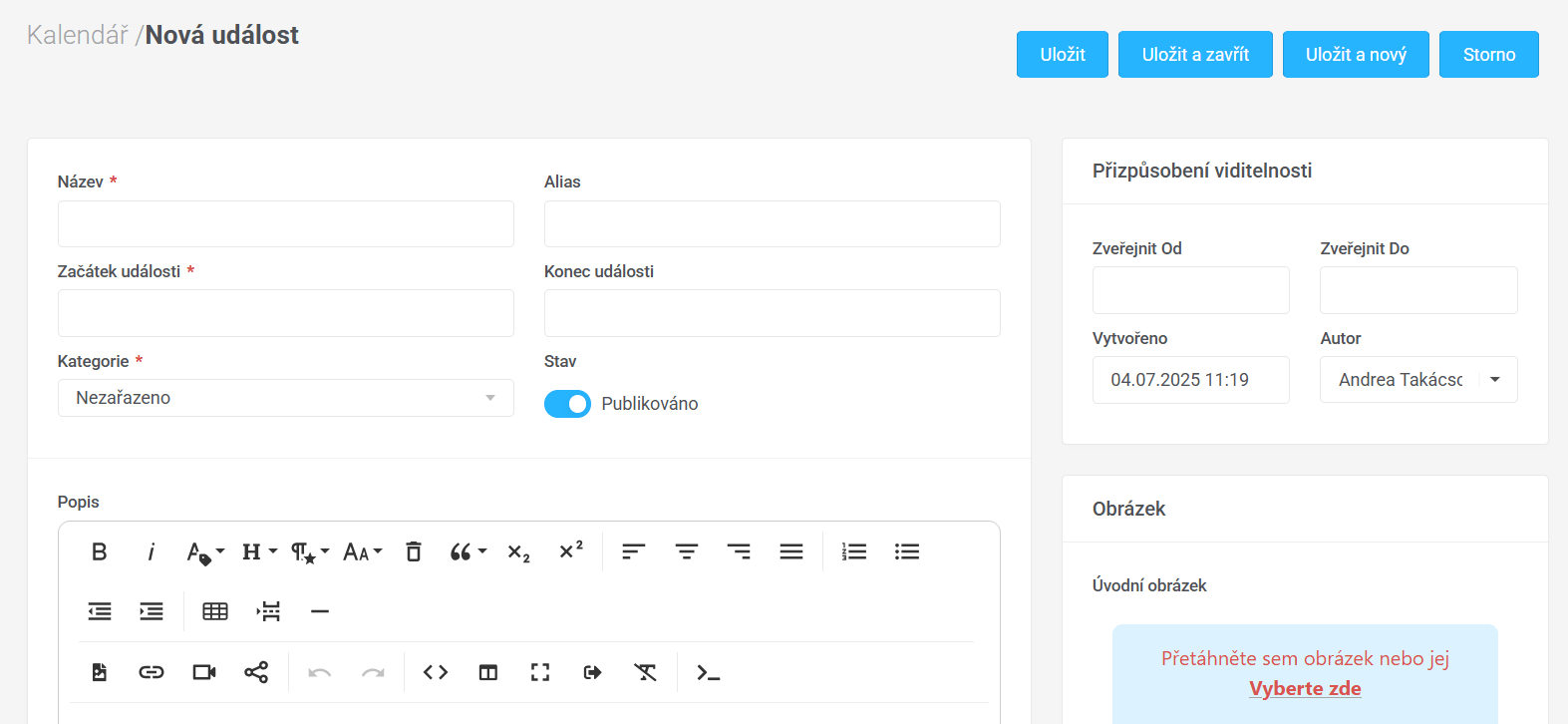The width and height of the screenshot is (1568, 724).
Task: Switch editor to fullscreen mode
Action: pos(540,672)
